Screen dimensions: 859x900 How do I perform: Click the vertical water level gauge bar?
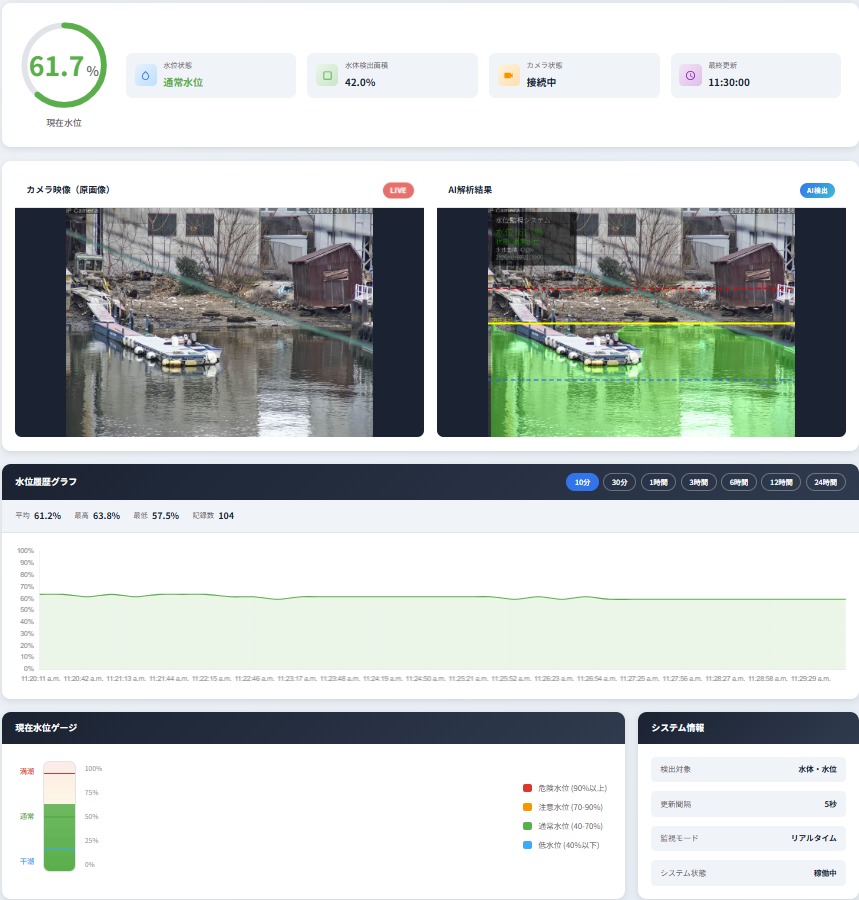59,817
